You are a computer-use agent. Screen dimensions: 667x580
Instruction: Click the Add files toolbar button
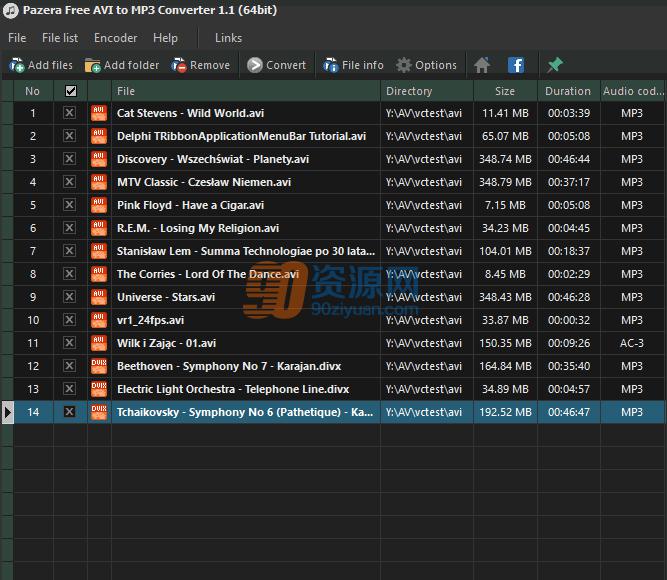pos(41,65)
